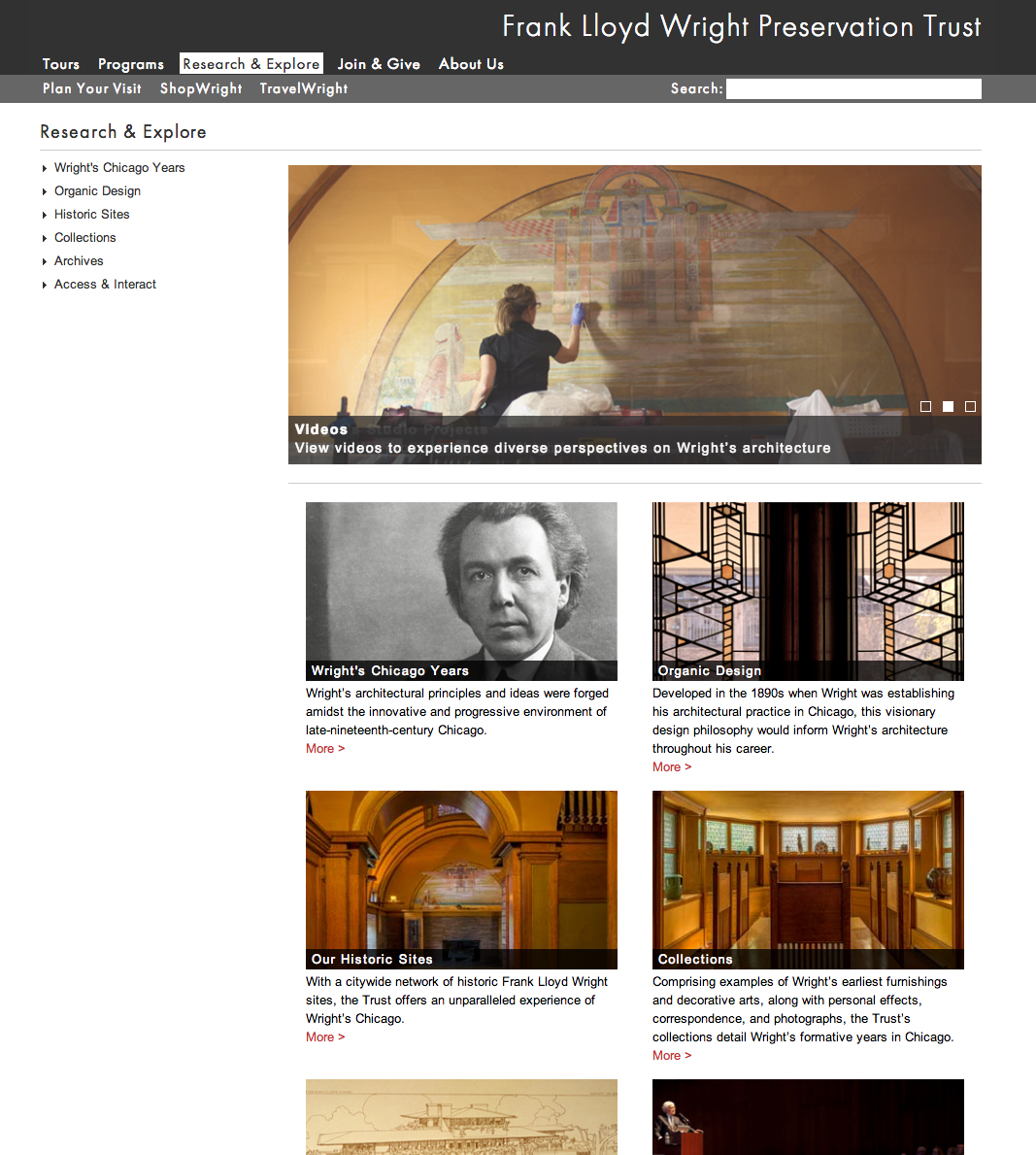The width and height of the screenshot is (1036, 1155).
Task: Open the TravelWright link
Action: pyautogui.click(x=303, y=88)
